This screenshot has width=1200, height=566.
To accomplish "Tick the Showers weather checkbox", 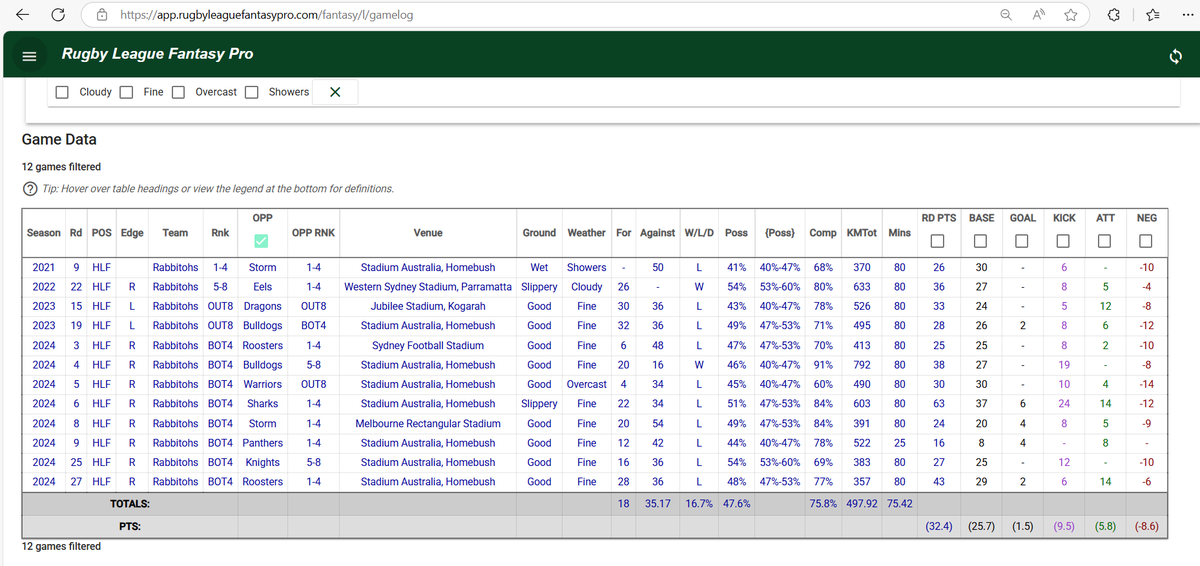I will pos(252,92).
